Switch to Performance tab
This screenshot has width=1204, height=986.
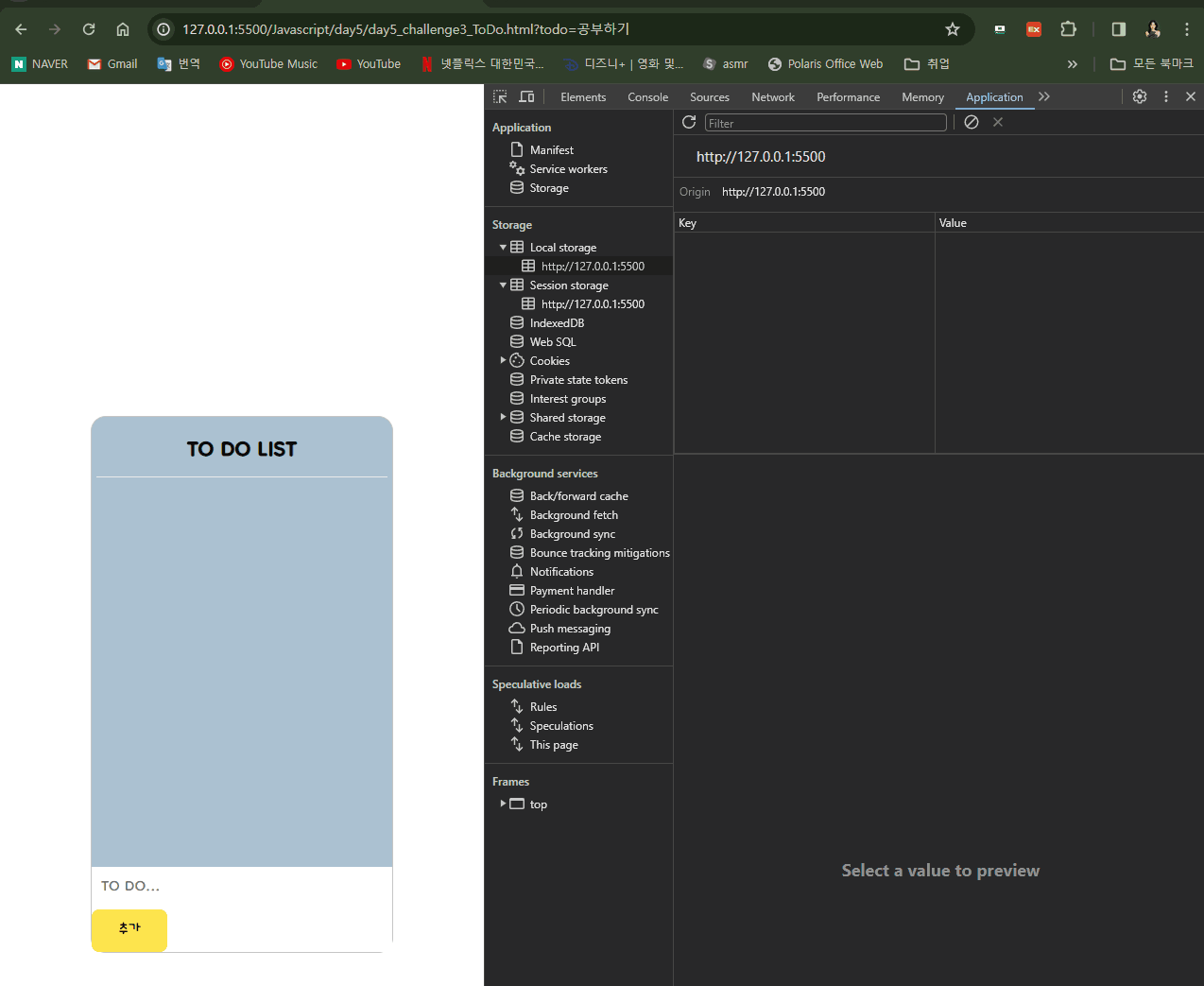point(849,97)
